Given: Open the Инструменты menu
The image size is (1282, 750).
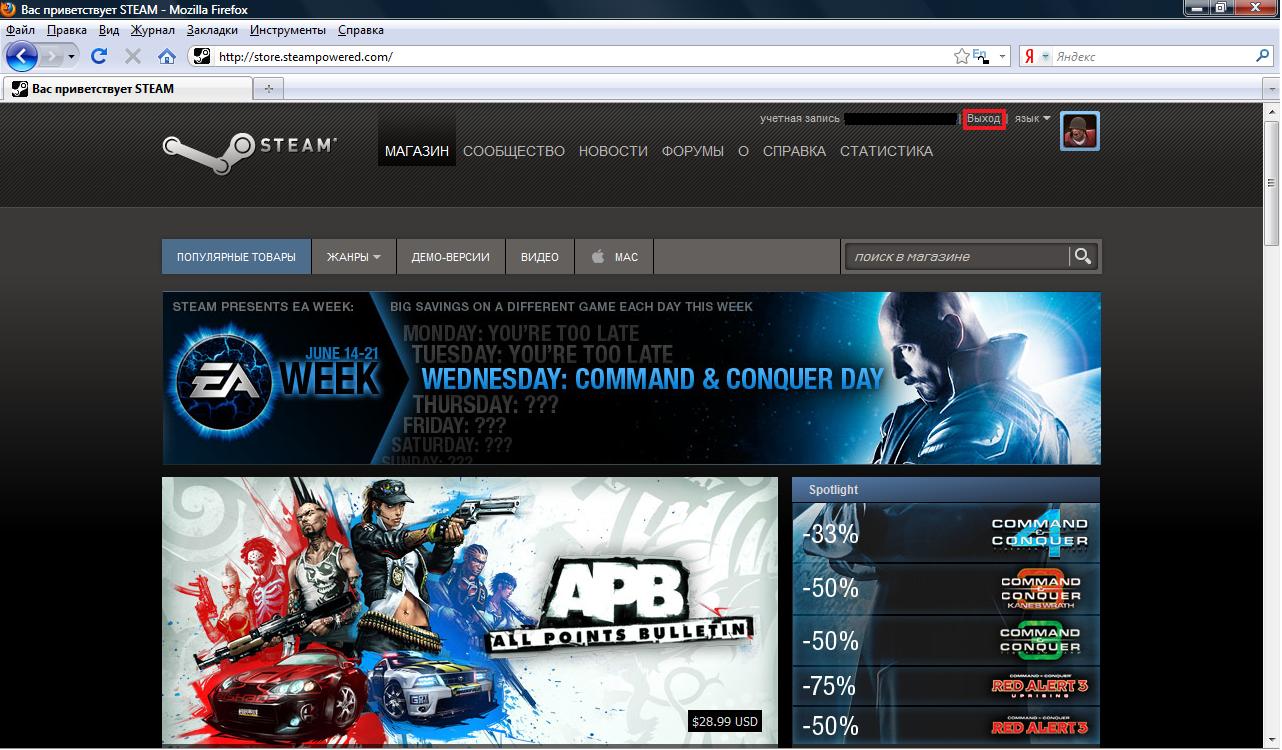Looking at the screenshot, I should click(x=287, y=30).
